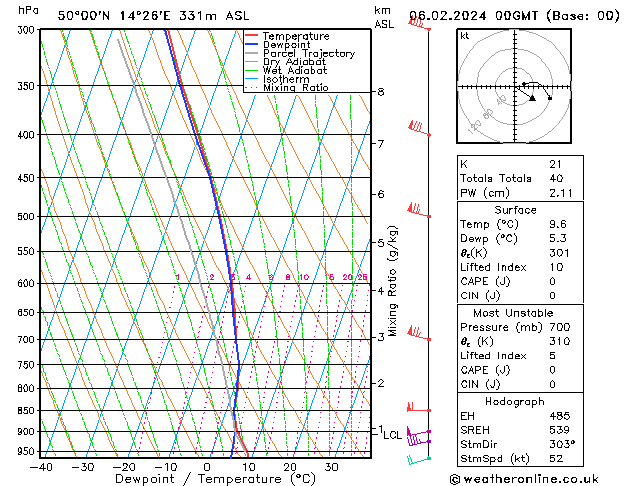Click the Parcel Trajectory legend item
This screenshot has height=486, width=629.
point(308,54)
